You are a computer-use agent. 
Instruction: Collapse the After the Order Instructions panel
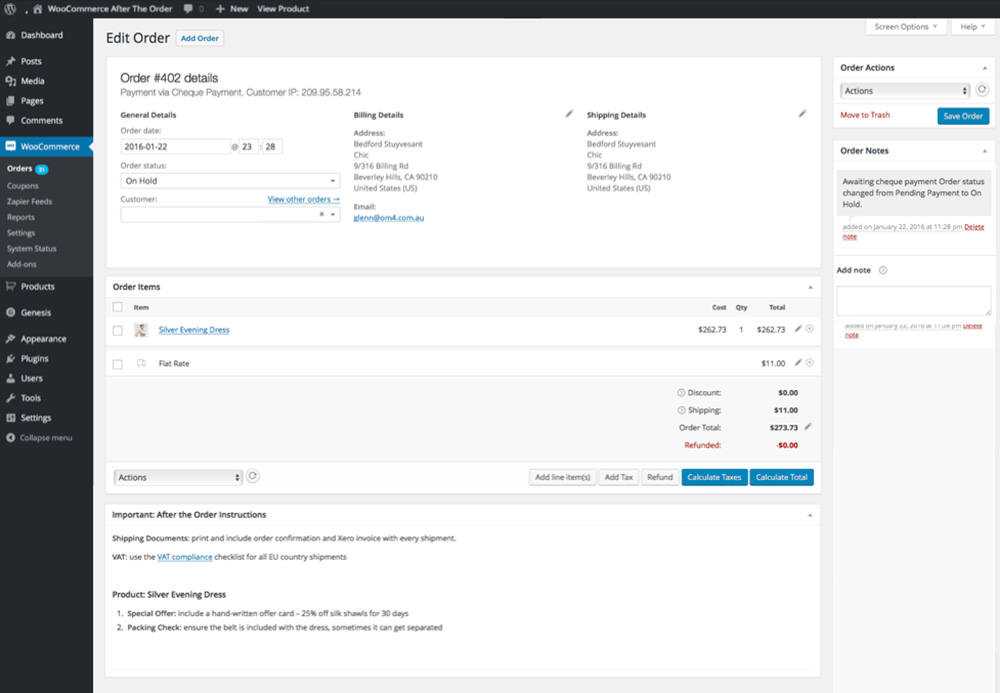[x=811, y=514]
